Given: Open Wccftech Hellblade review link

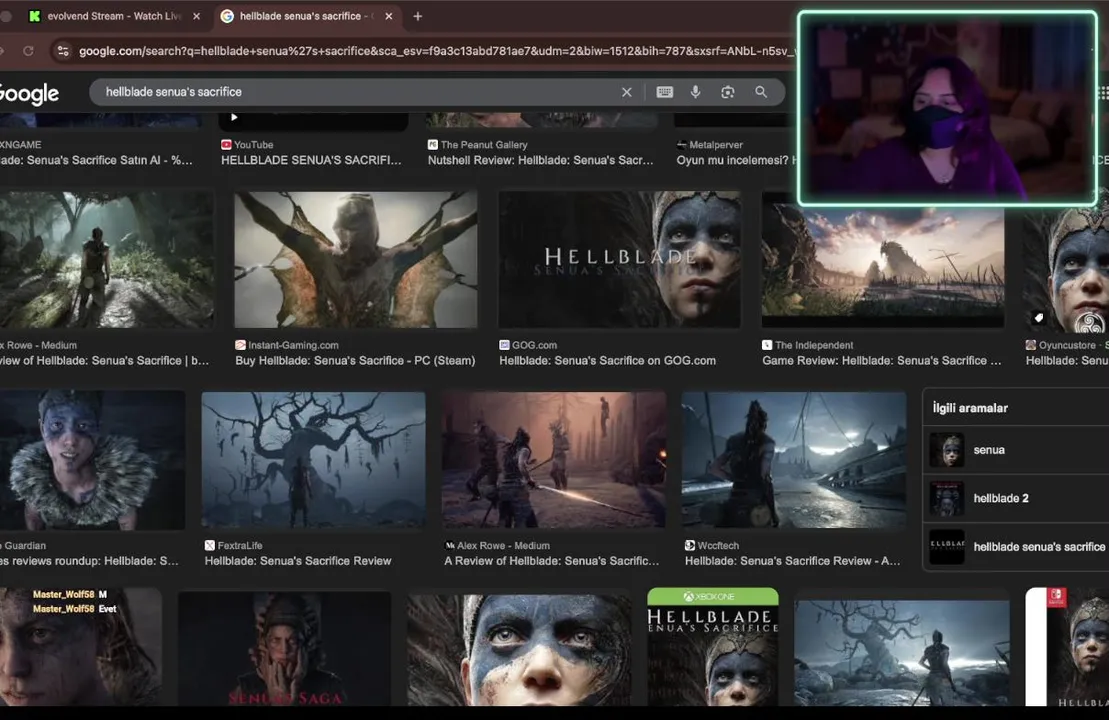Looking at the screenshot, I should point(792,561).
